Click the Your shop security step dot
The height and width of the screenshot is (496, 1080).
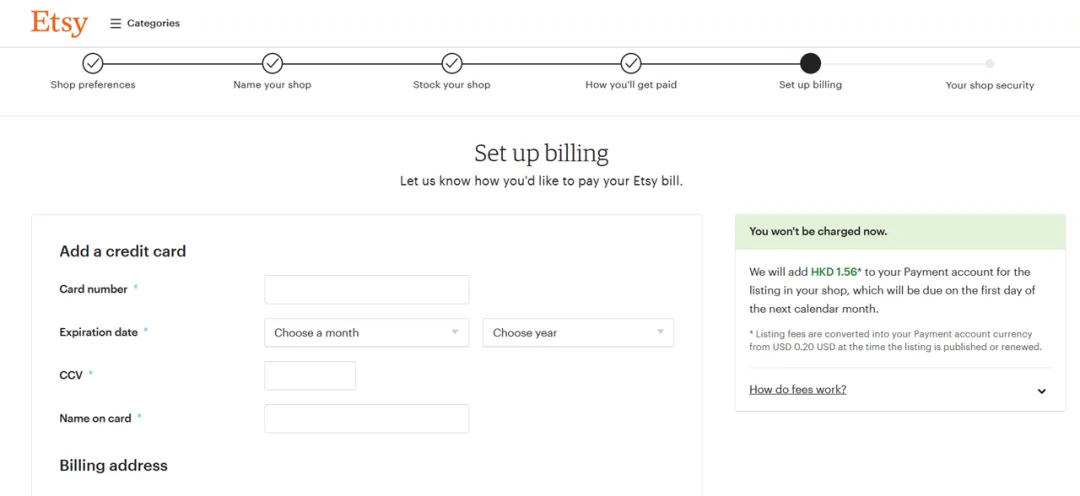pos(990,63)
